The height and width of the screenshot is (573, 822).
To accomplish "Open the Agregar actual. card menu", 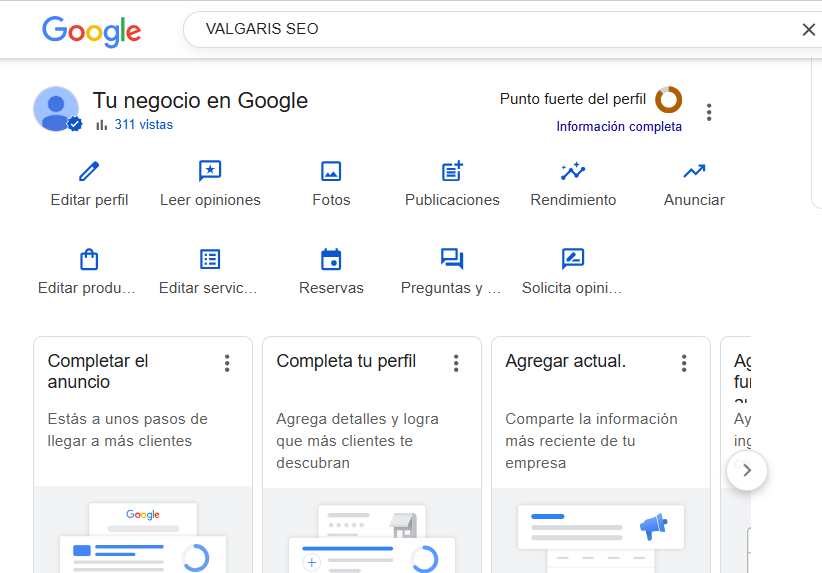I will point(684,363).
